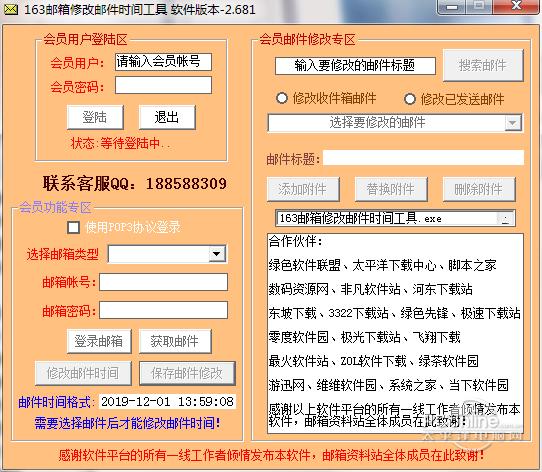This screenshot has height=472, width=542.
Task: Click the 邮箱帐号 input field
Action: click(x=163, y=282)
